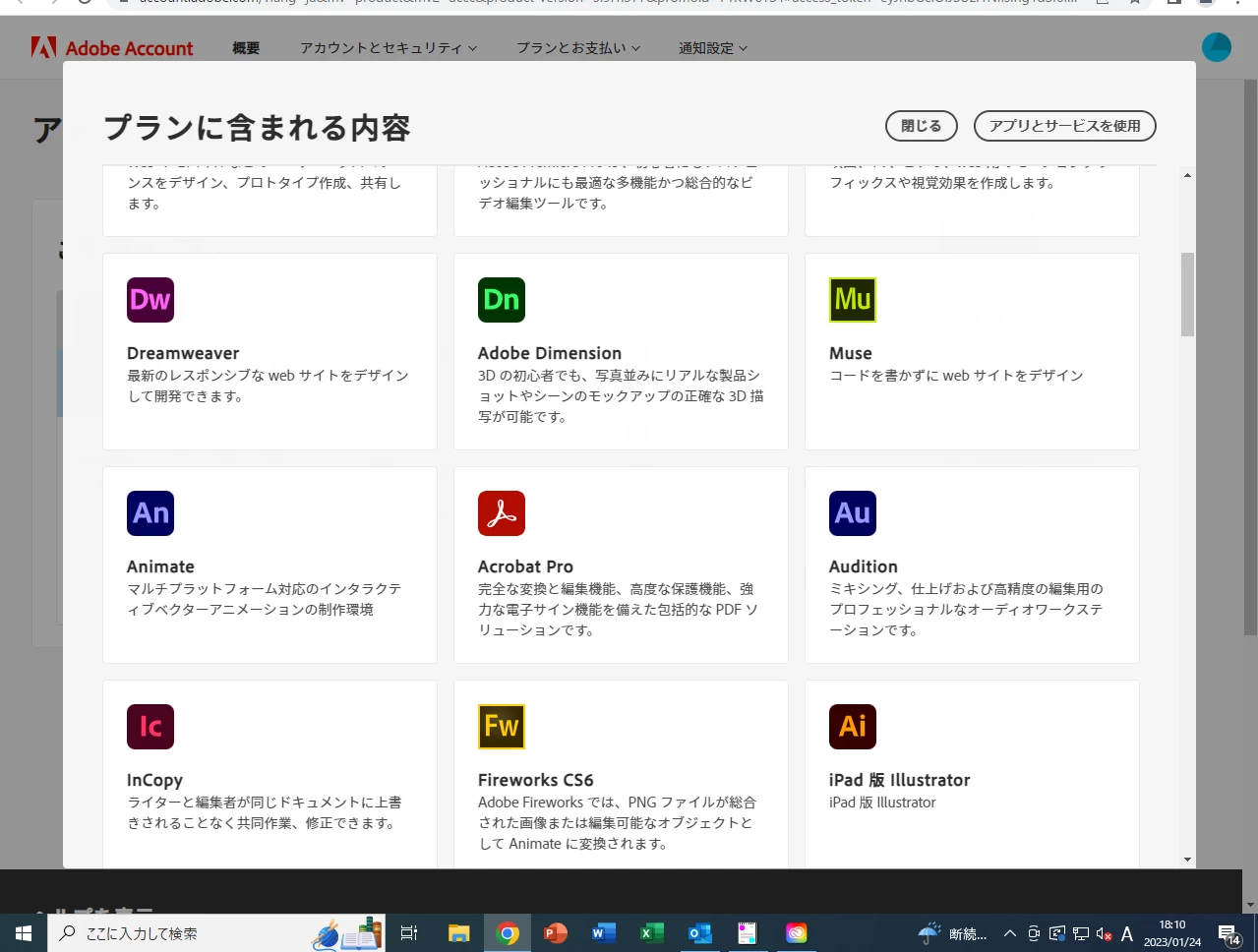Image resolution: width=1258 pixels, height=952 pixels.
Task: Click the dialog scroll-up arrow
Action: pos(1187,175)
